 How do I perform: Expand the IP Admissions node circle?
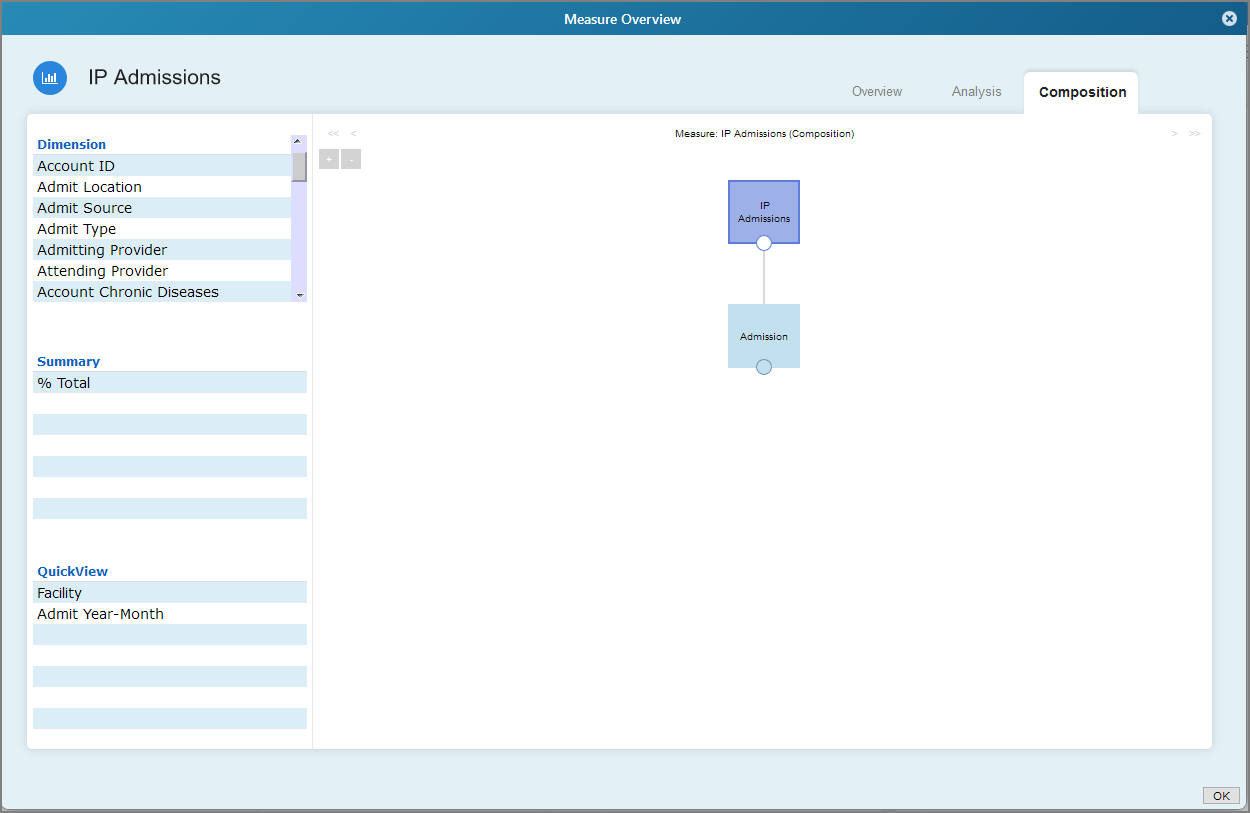coord(764,243)
